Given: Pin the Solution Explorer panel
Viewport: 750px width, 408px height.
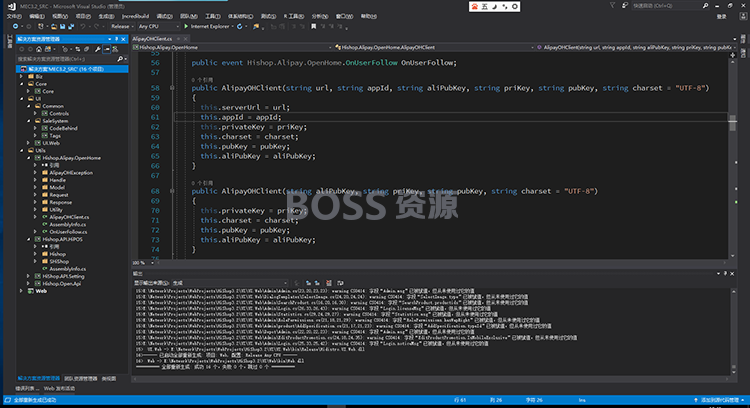Looking at the screenshot, I should 116,39.
